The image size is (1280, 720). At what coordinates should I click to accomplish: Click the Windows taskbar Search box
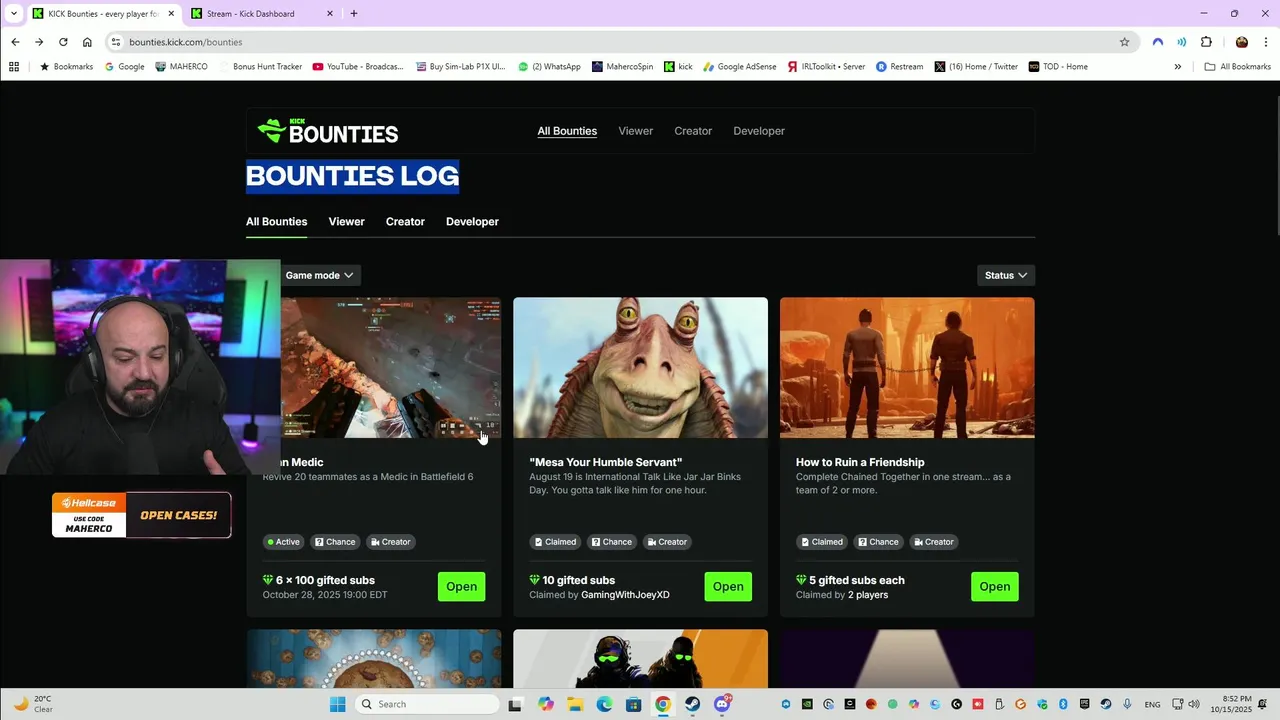[x=427, y=704]
